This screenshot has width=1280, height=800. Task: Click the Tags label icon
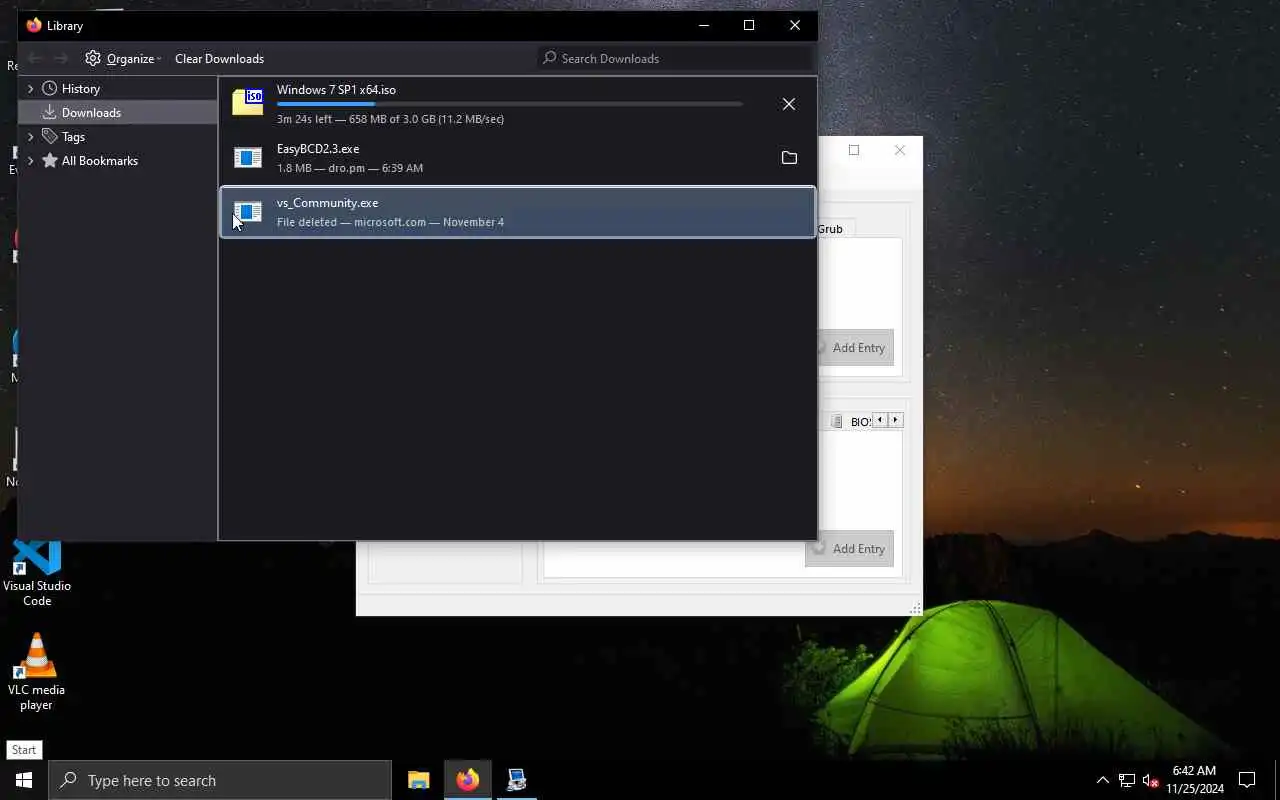click(49, 136)
